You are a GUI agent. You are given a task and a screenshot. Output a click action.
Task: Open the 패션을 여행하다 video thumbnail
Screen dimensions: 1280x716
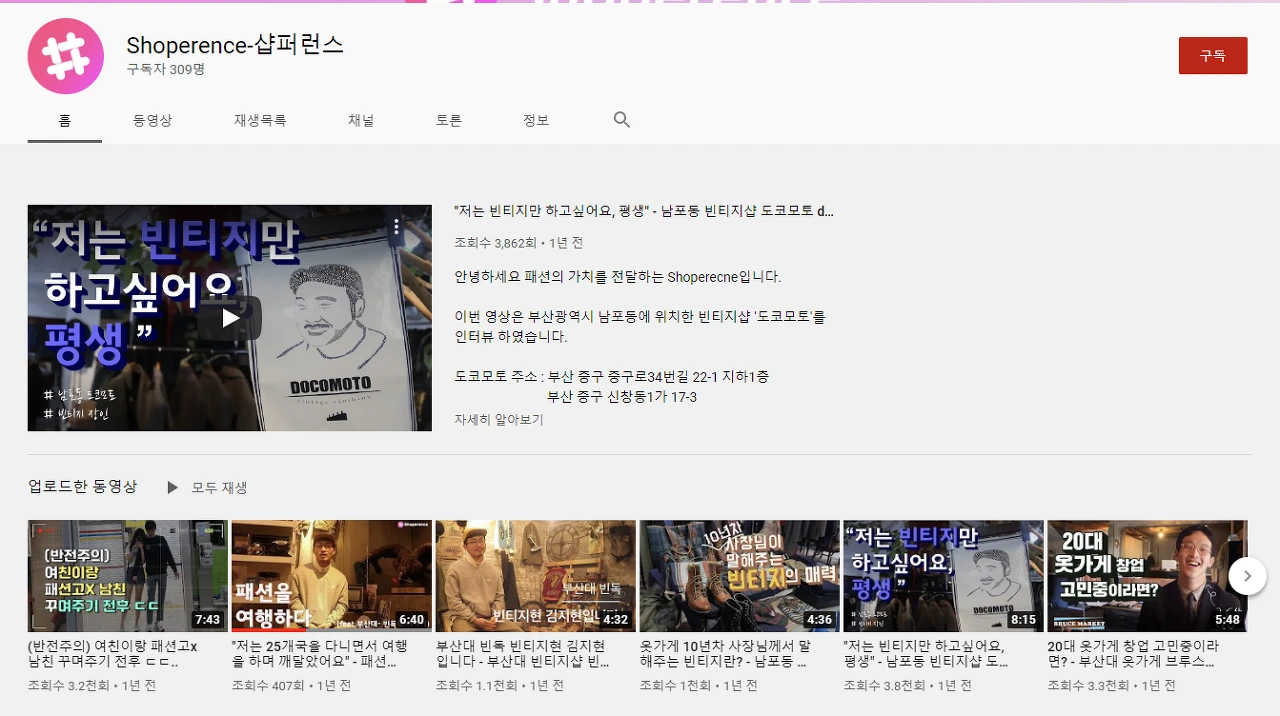(332, 576)
